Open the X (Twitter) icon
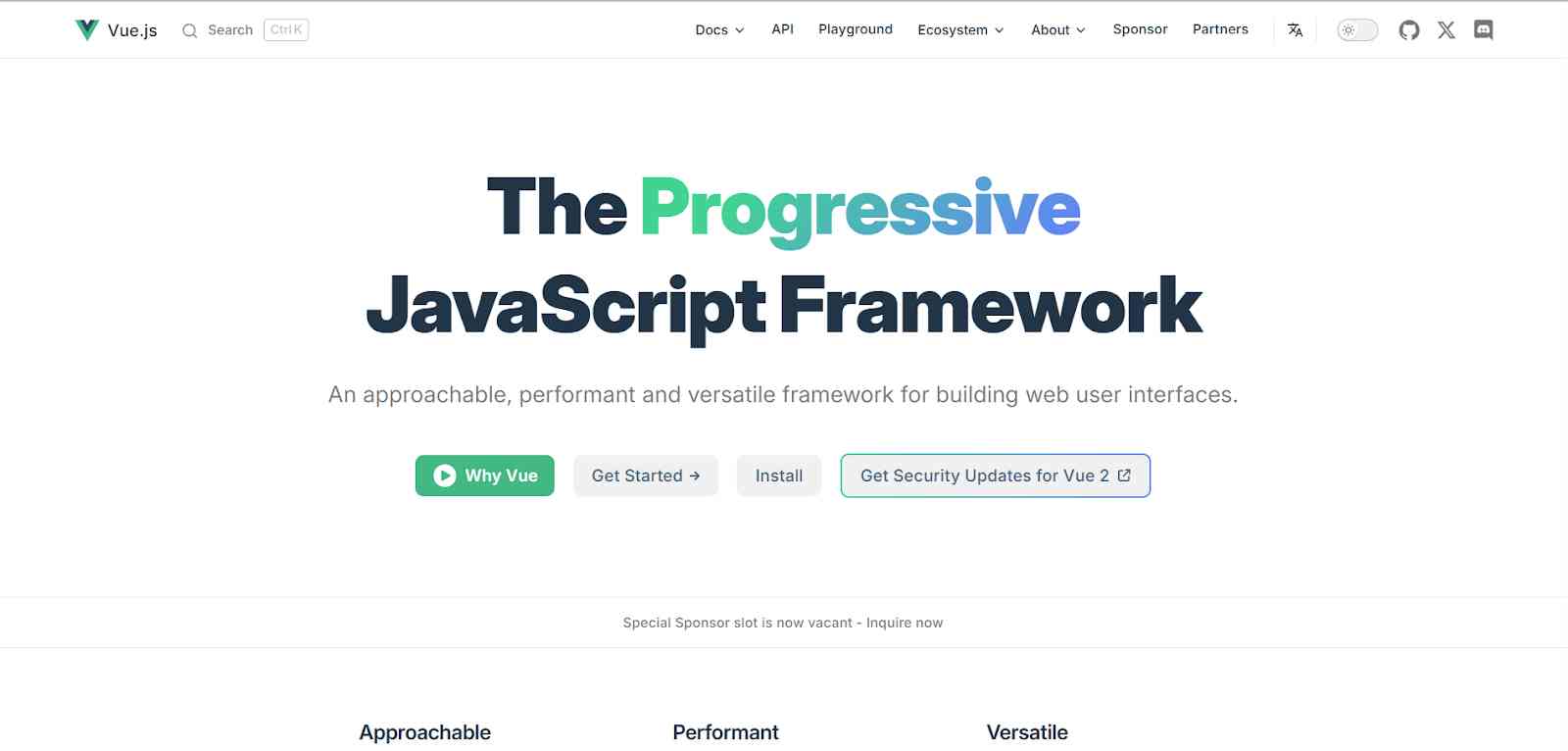1568x751 pixels. coord(1446,30)
